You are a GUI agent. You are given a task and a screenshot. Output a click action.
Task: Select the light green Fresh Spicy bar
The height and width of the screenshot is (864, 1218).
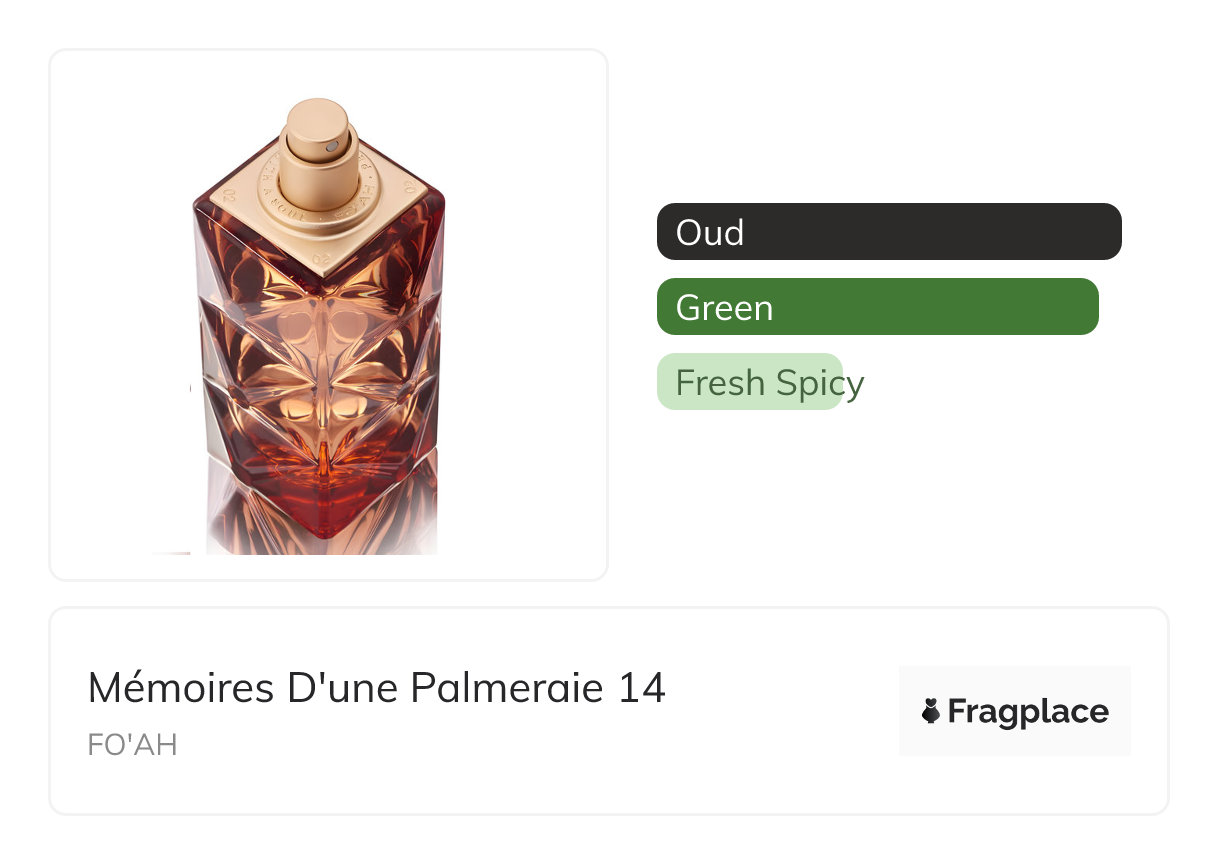coord(749,382)
